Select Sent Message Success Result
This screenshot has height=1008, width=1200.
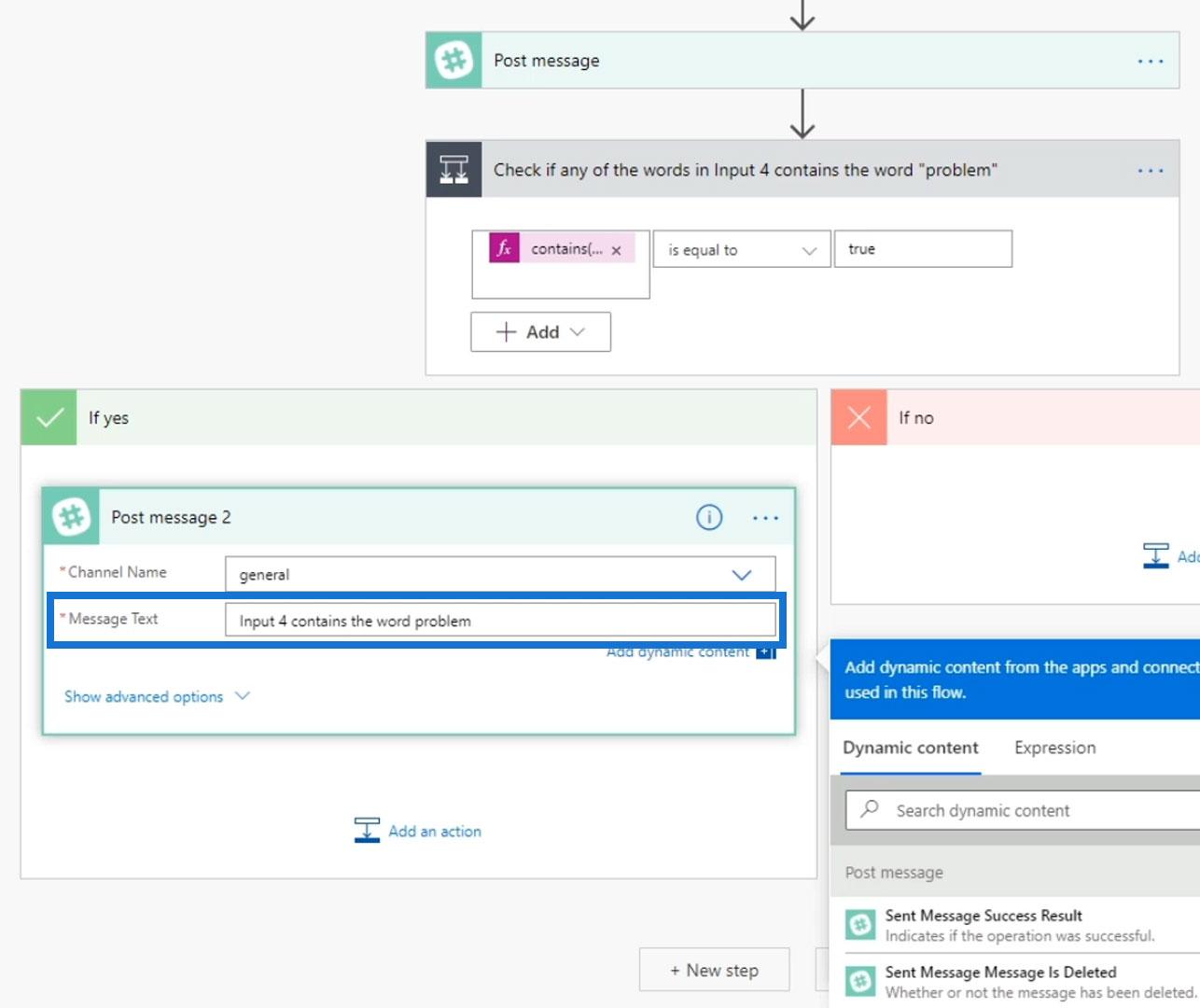tap(1015, 925)
